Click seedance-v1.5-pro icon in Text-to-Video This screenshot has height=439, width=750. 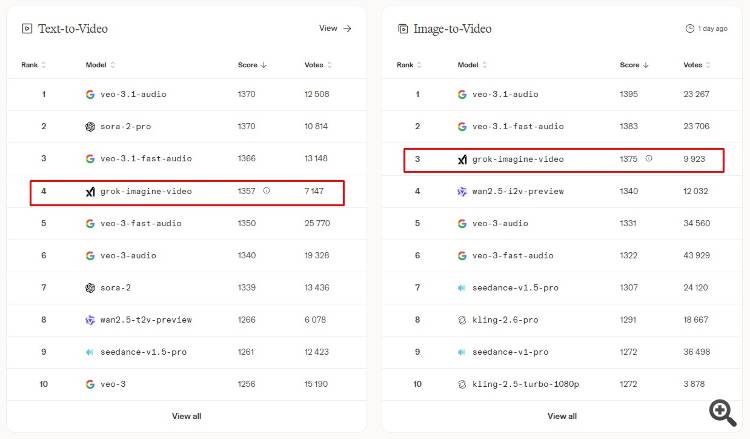(90, 352)
